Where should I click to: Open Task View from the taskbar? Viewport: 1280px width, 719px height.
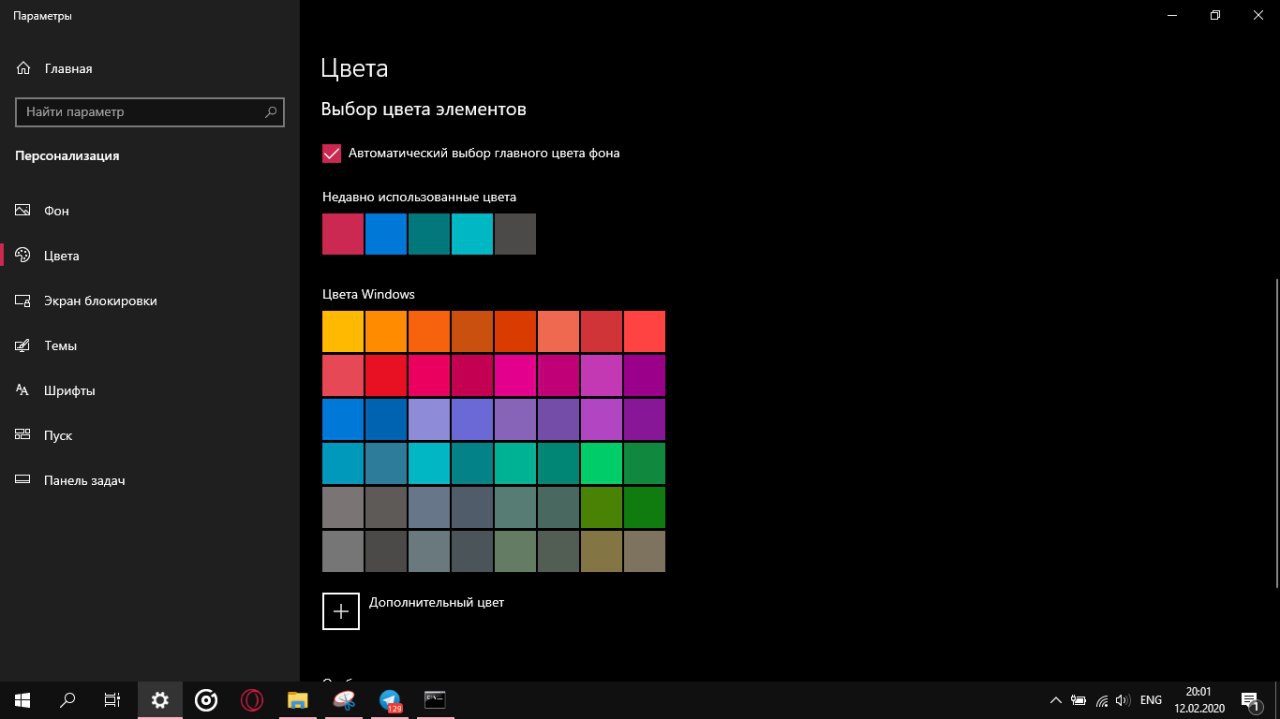tap(113, 700)
